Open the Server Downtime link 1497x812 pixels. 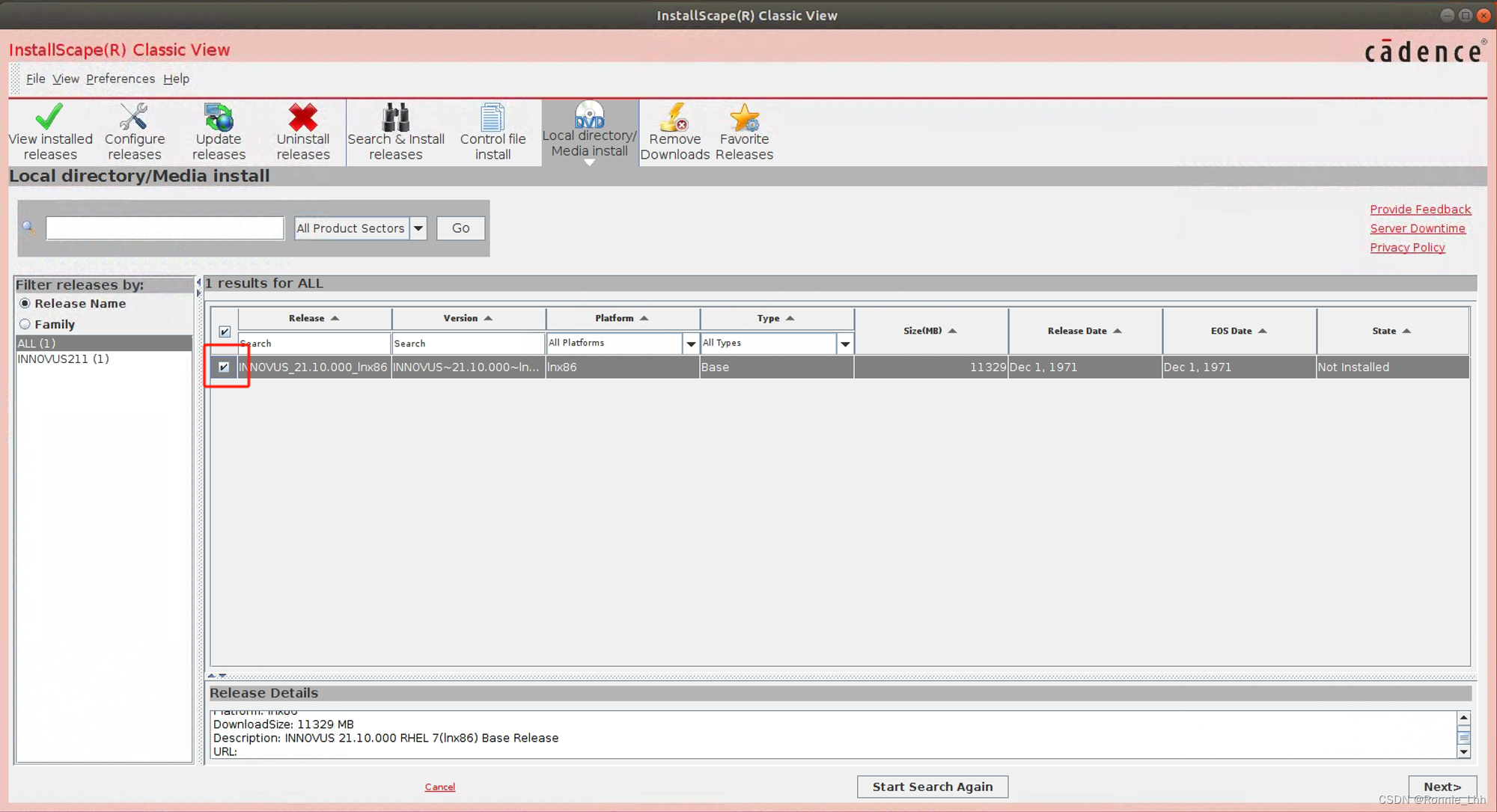point(1417,228)
